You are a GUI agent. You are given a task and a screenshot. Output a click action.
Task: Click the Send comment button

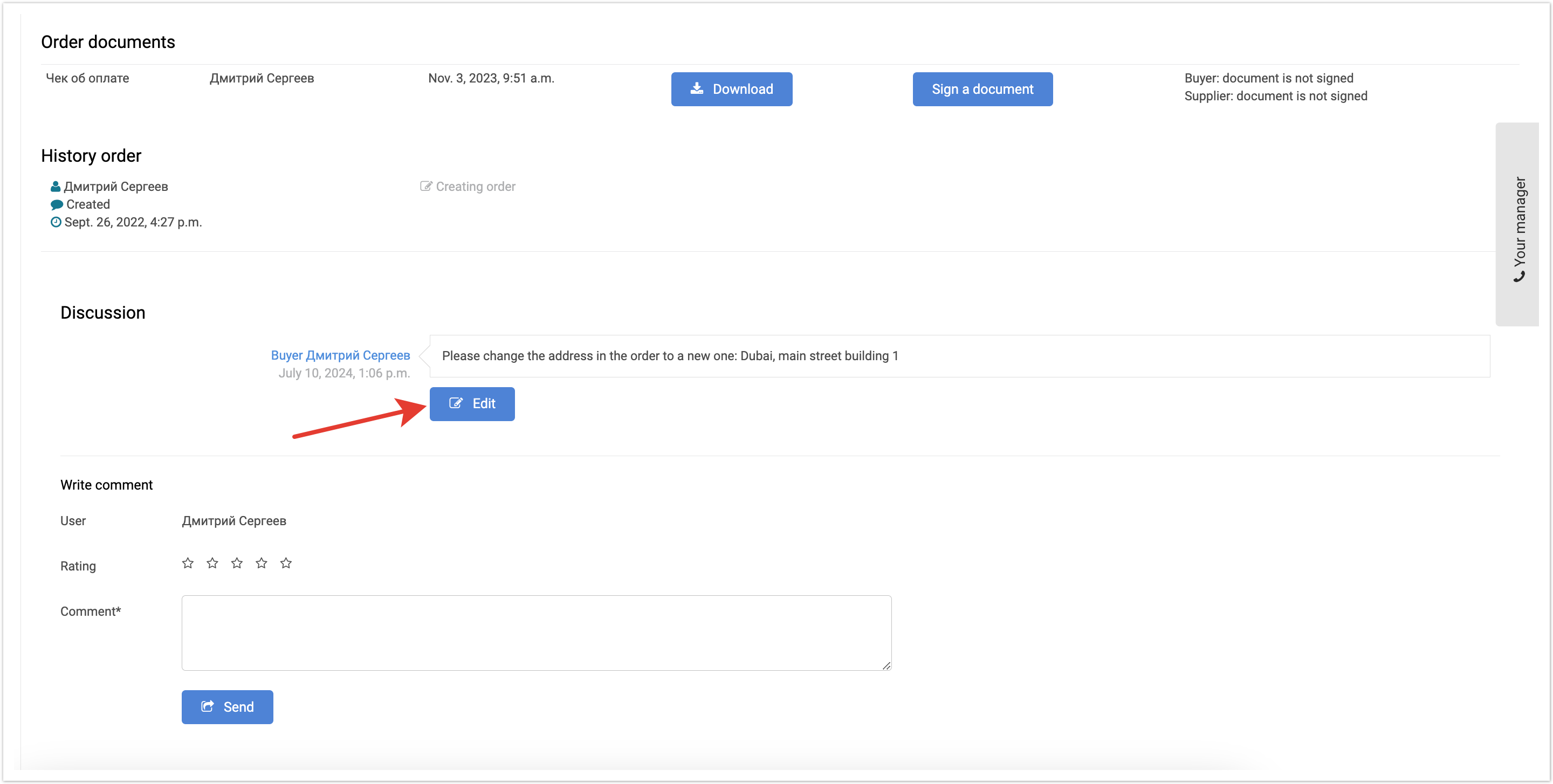point(227,707)
